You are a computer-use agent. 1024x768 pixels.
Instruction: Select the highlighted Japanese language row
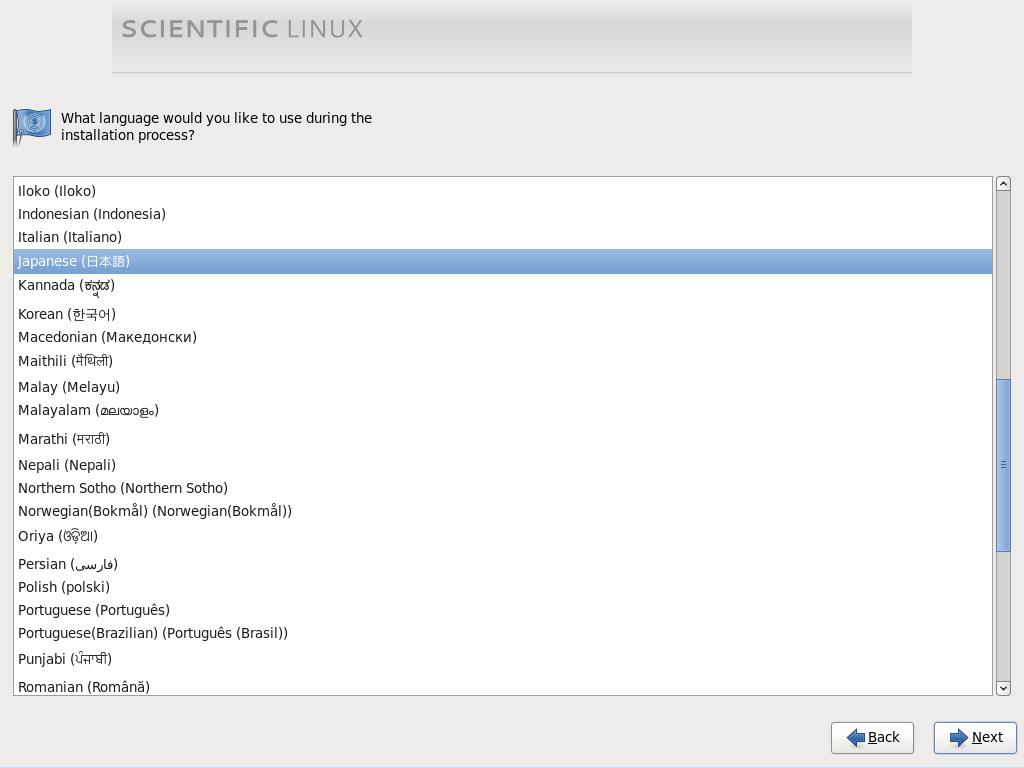pos(503,261)
